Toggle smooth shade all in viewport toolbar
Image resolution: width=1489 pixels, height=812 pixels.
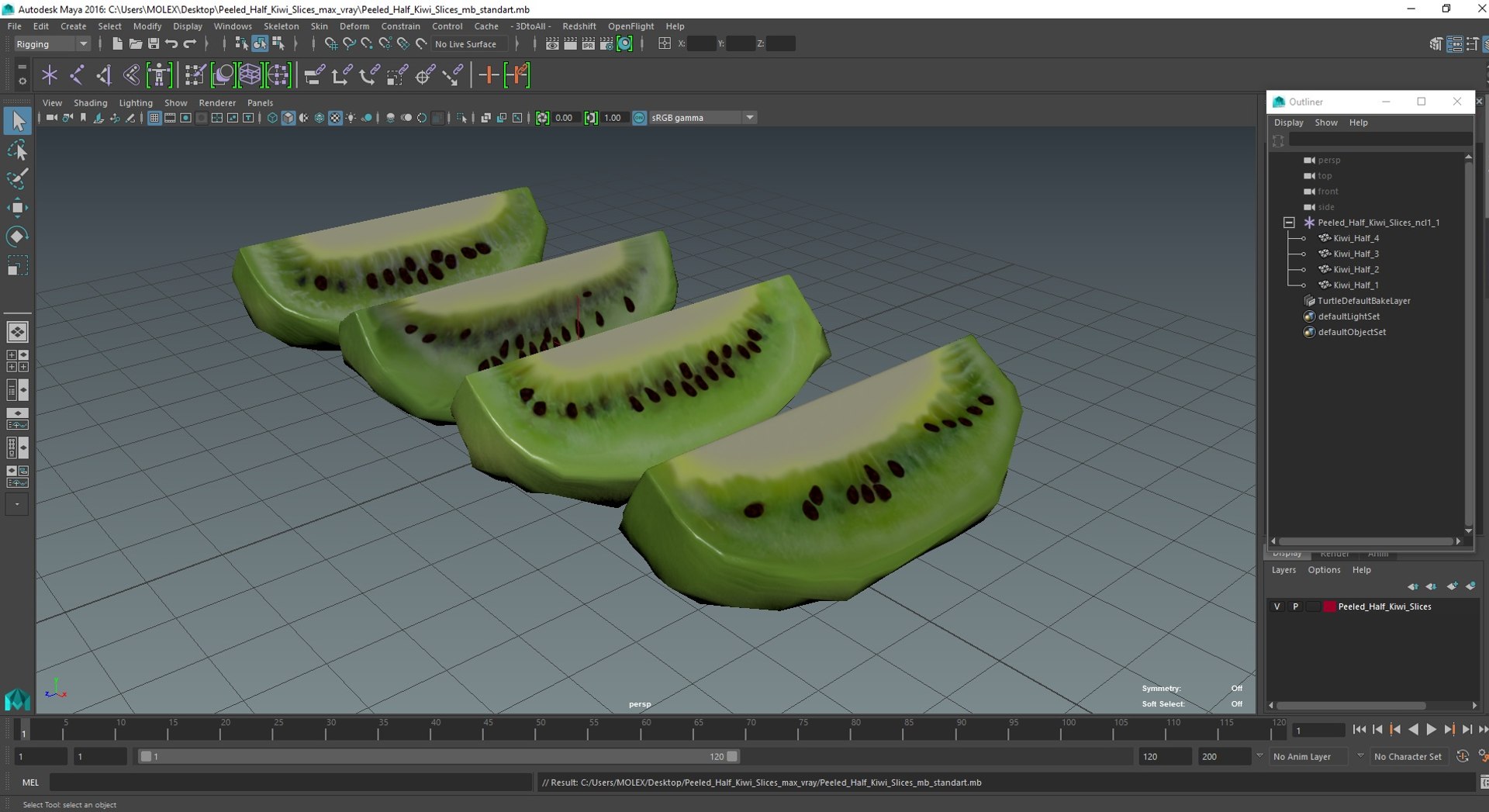point(288,118)
